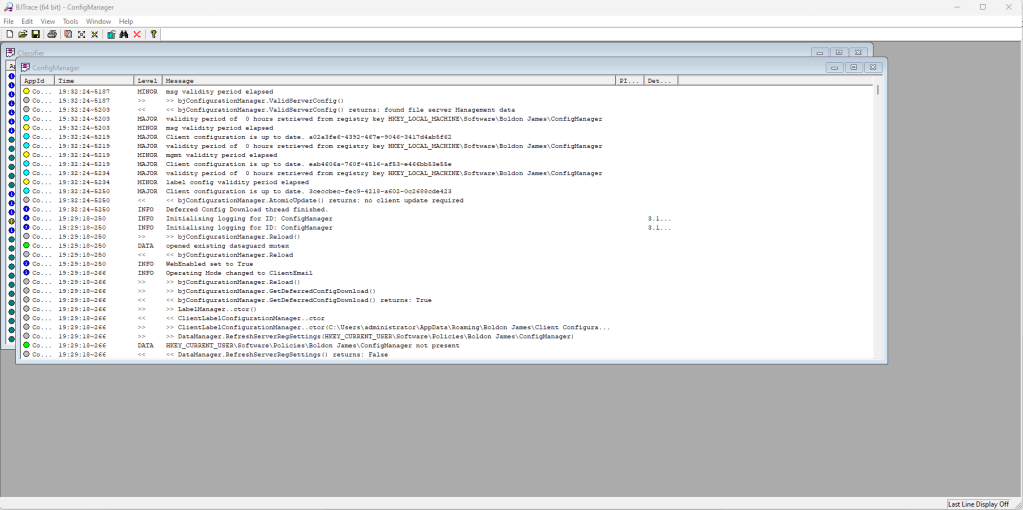Click the AppId column header
The image size is (1023, 510).
pyautogui.click(x=37, y=80)
